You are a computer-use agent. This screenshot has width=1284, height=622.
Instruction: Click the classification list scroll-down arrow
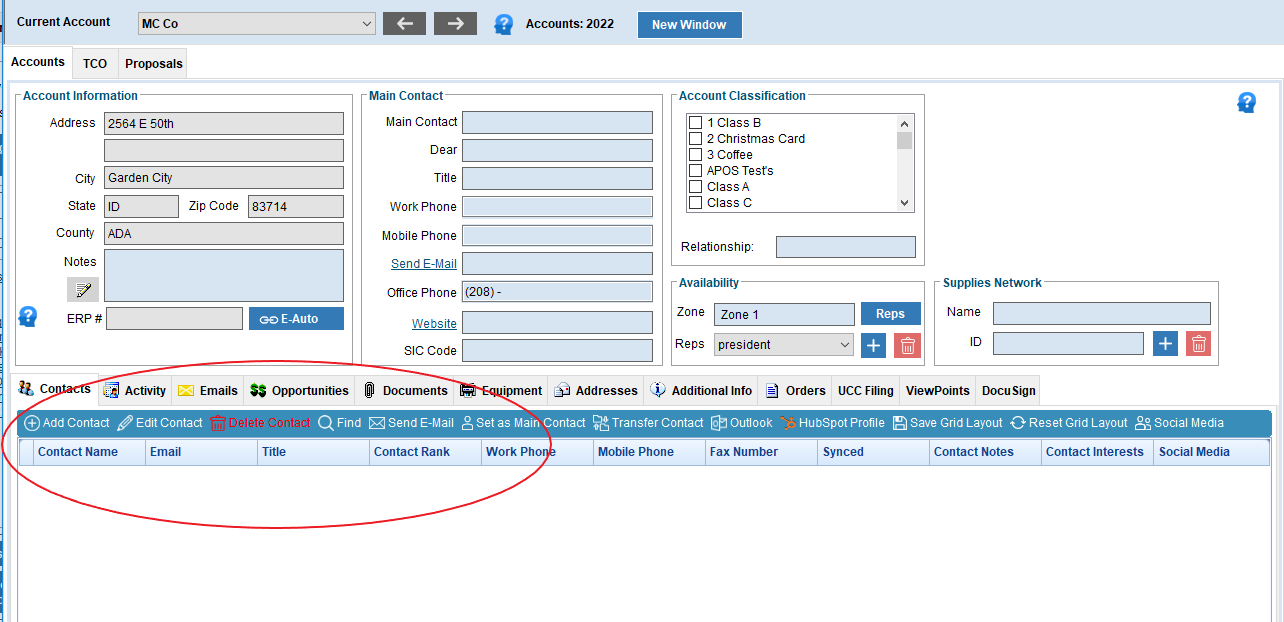click(x=905, y=203)
